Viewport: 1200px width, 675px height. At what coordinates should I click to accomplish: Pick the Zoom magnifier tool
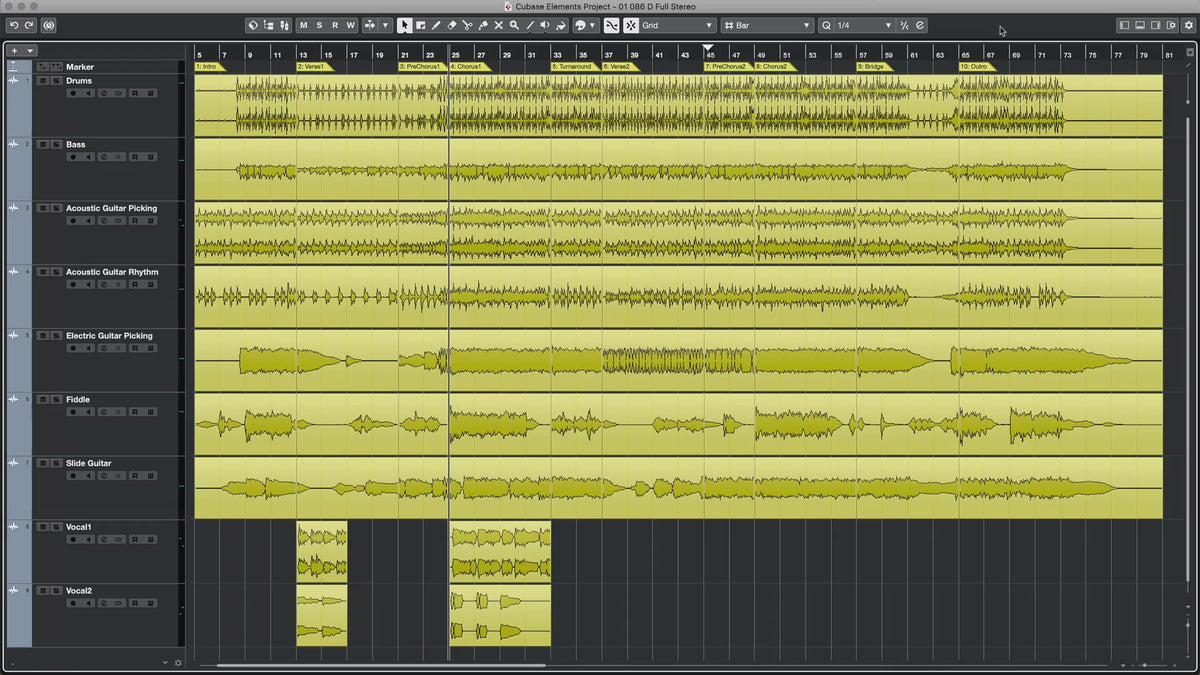[514, 25]
